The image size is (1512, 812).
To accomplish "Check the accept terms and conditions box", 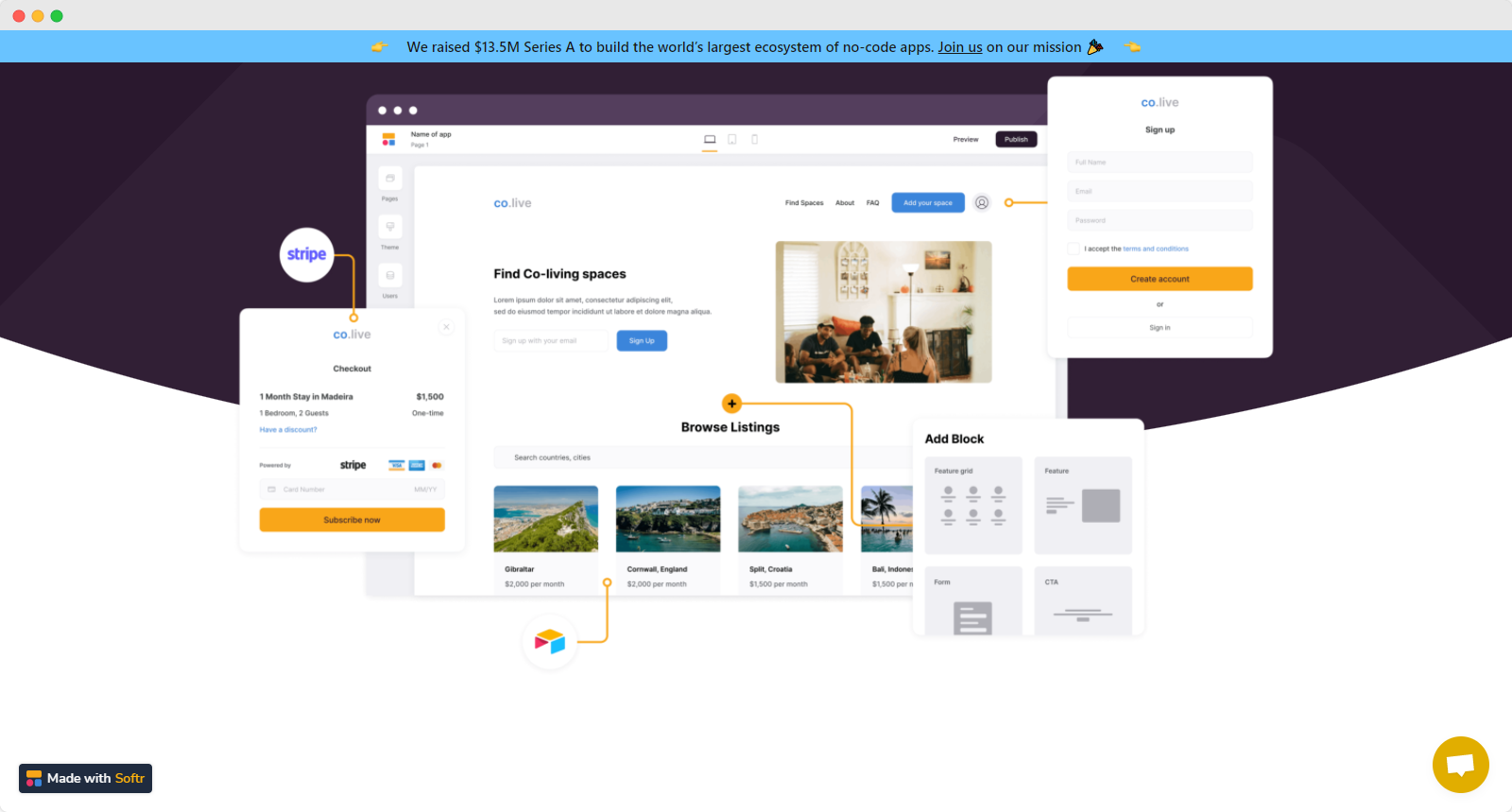I will (x=1074, y=249).
